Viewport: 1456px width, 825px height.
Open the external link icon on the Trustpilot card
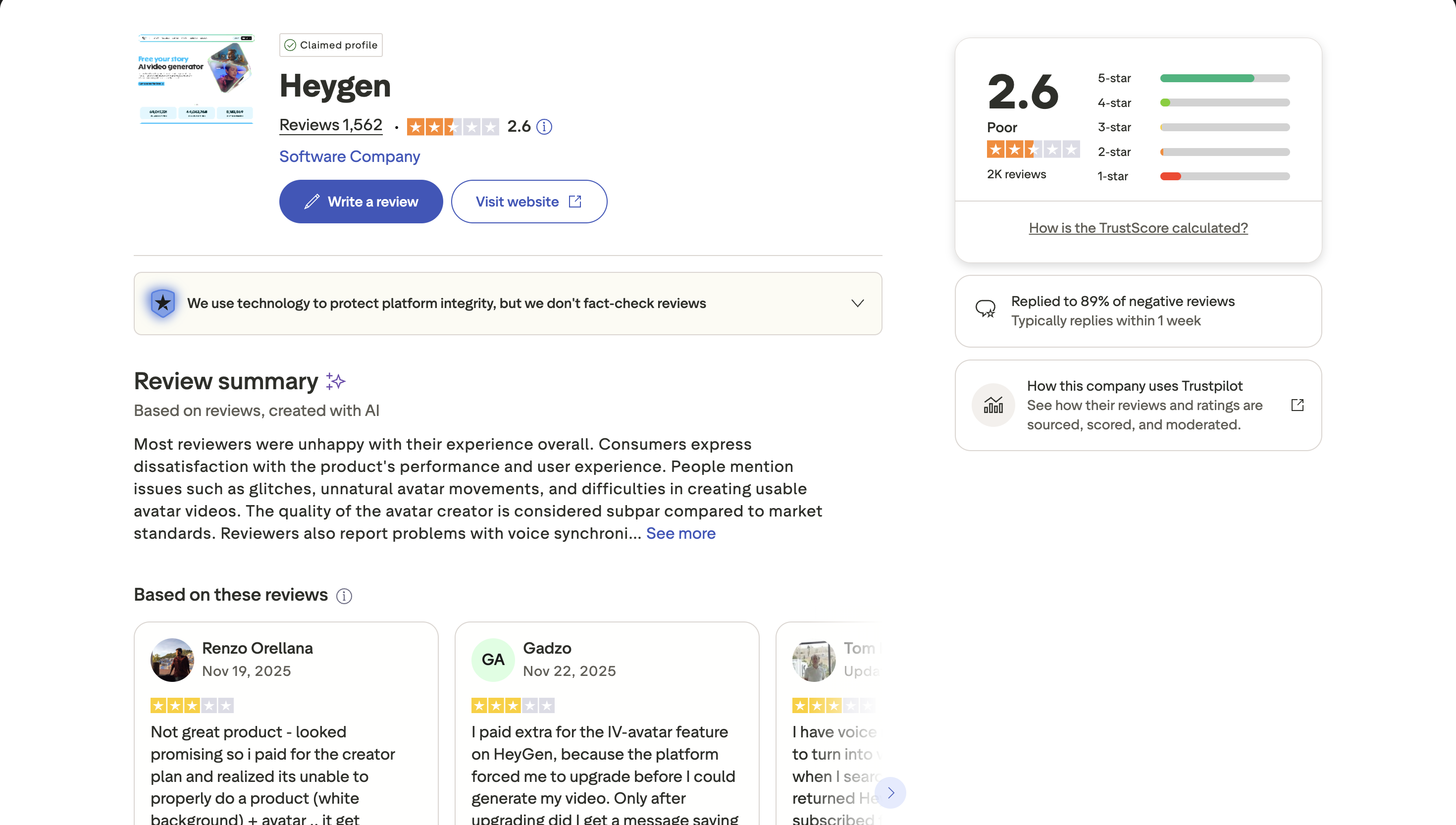point(1298,405)
